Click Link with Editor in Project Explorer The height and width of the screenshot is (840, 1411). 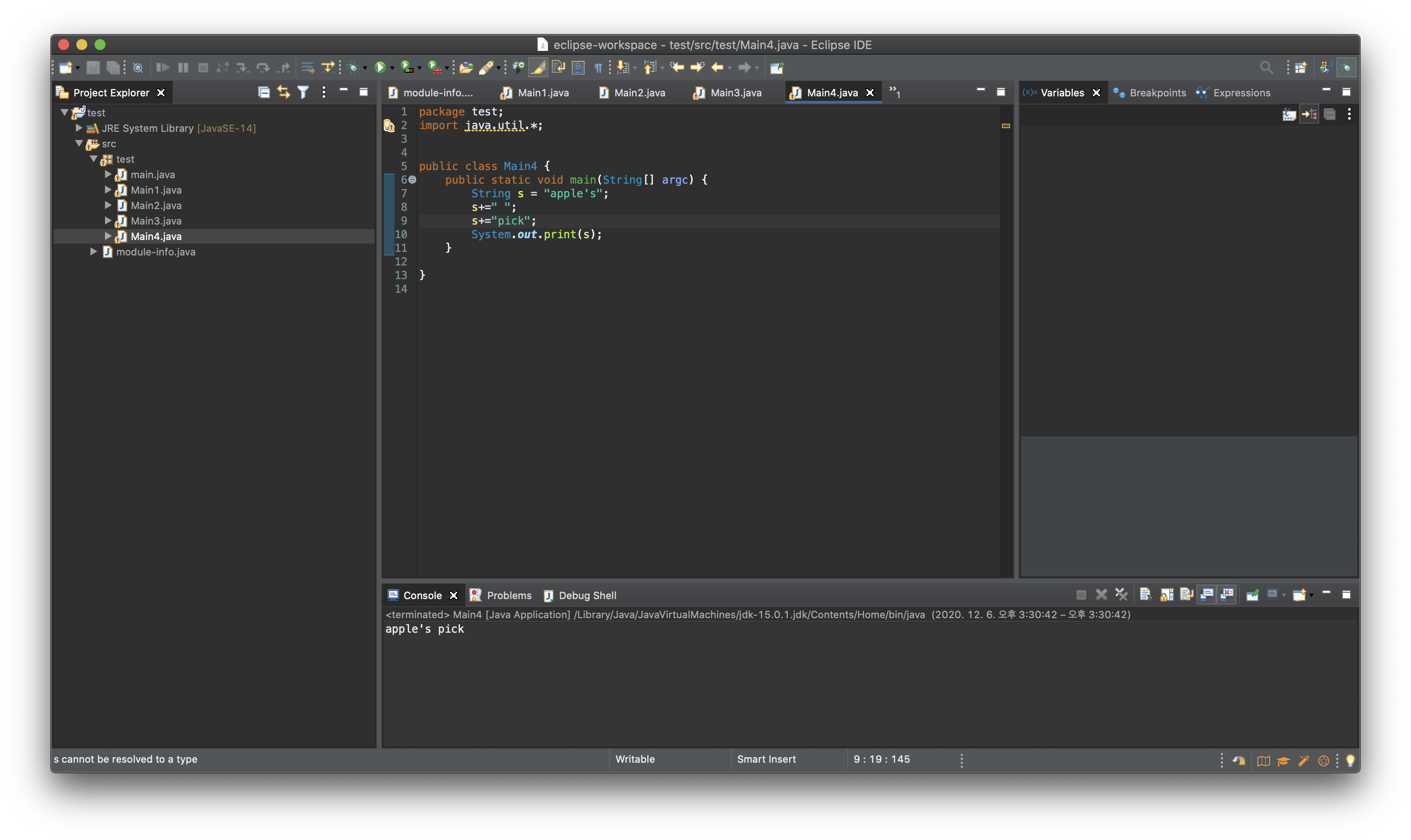click(x=284, y=92)
